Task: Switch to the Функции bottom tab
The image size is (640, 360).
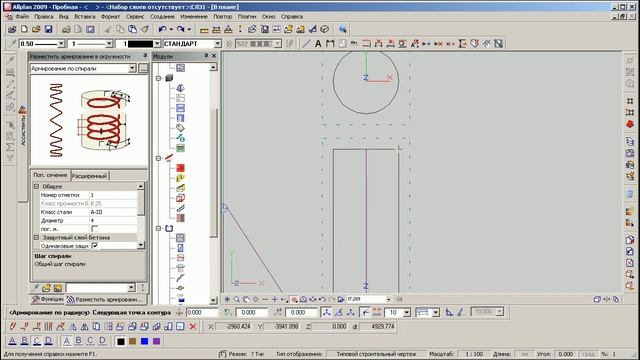Action: 48,299
